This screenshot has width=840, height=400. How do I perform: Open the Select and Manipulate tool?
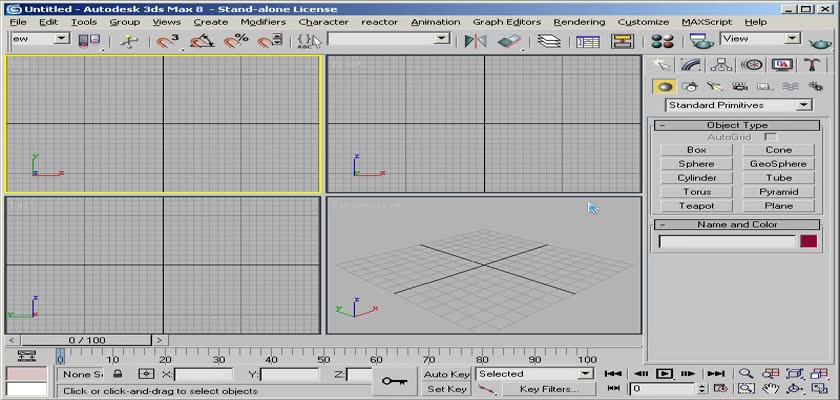click(129, 41)
